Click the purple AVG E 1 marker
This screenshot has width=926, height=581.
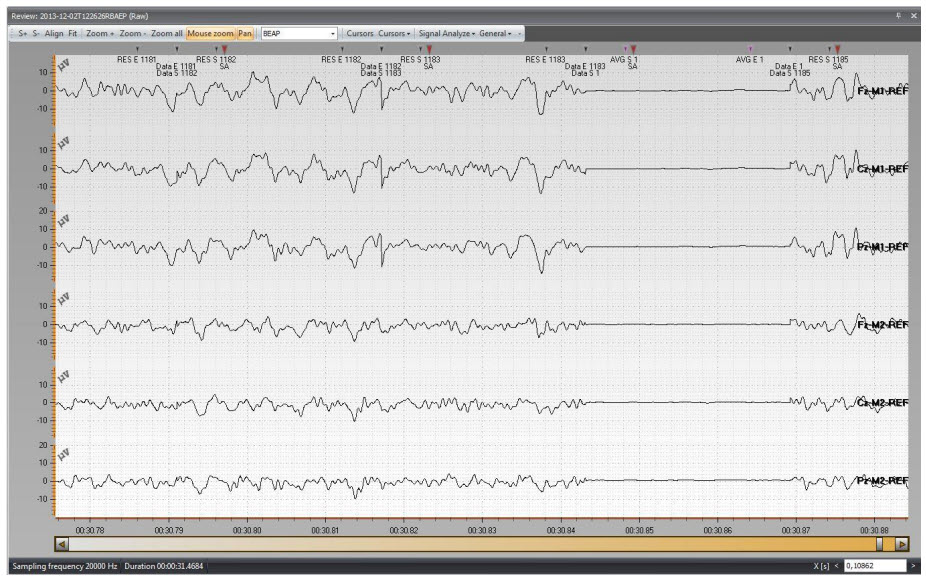tap(751, 50)
